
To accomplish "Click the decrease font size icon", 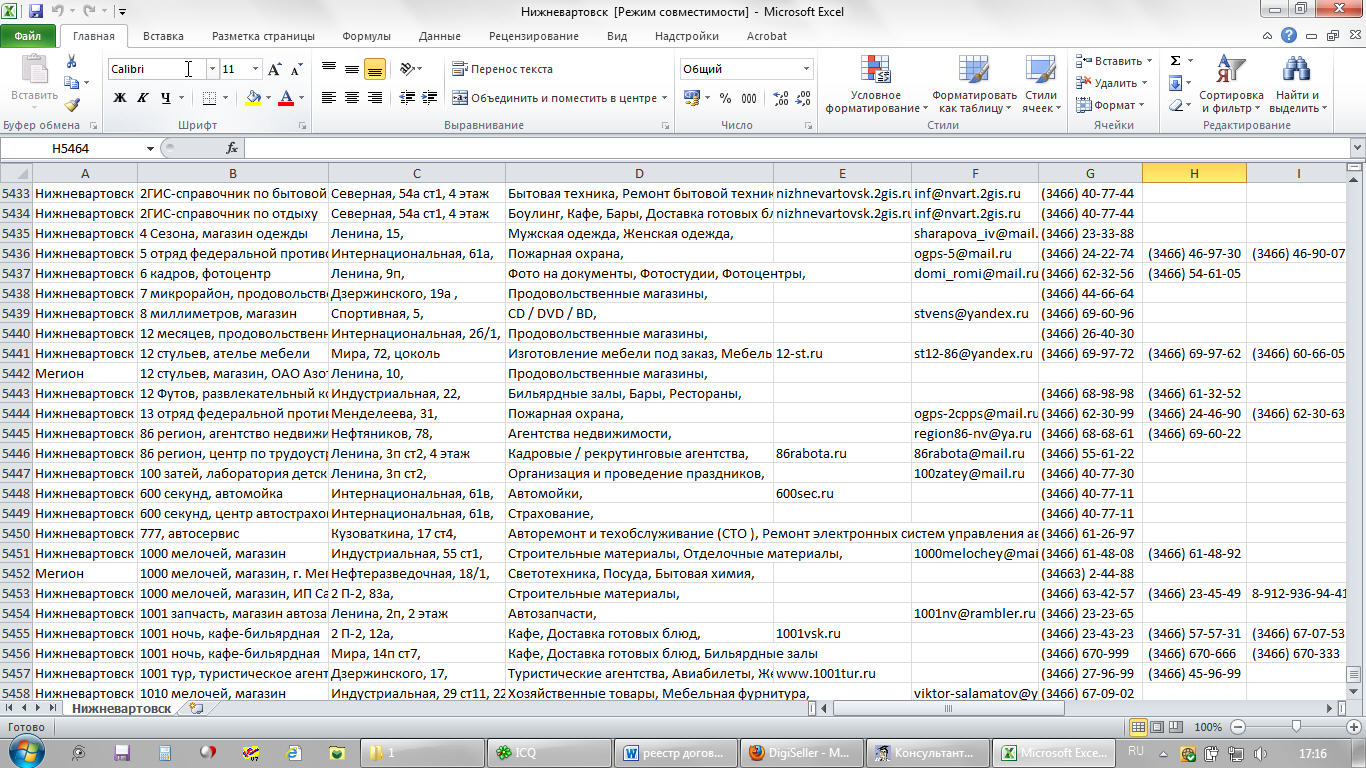I will (x=296, y=69).
